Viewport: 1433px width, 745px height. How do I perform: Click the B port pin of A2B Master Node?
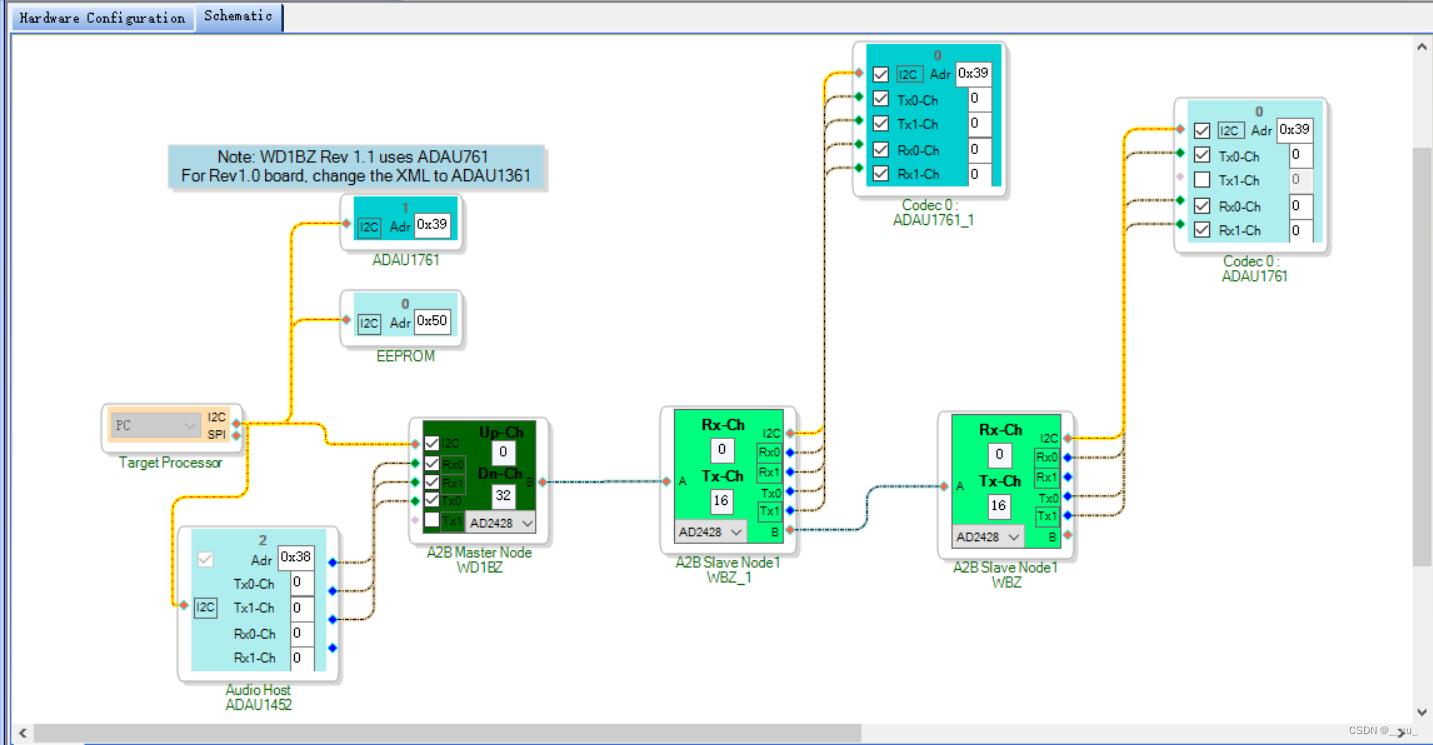[x=542, y=482]
